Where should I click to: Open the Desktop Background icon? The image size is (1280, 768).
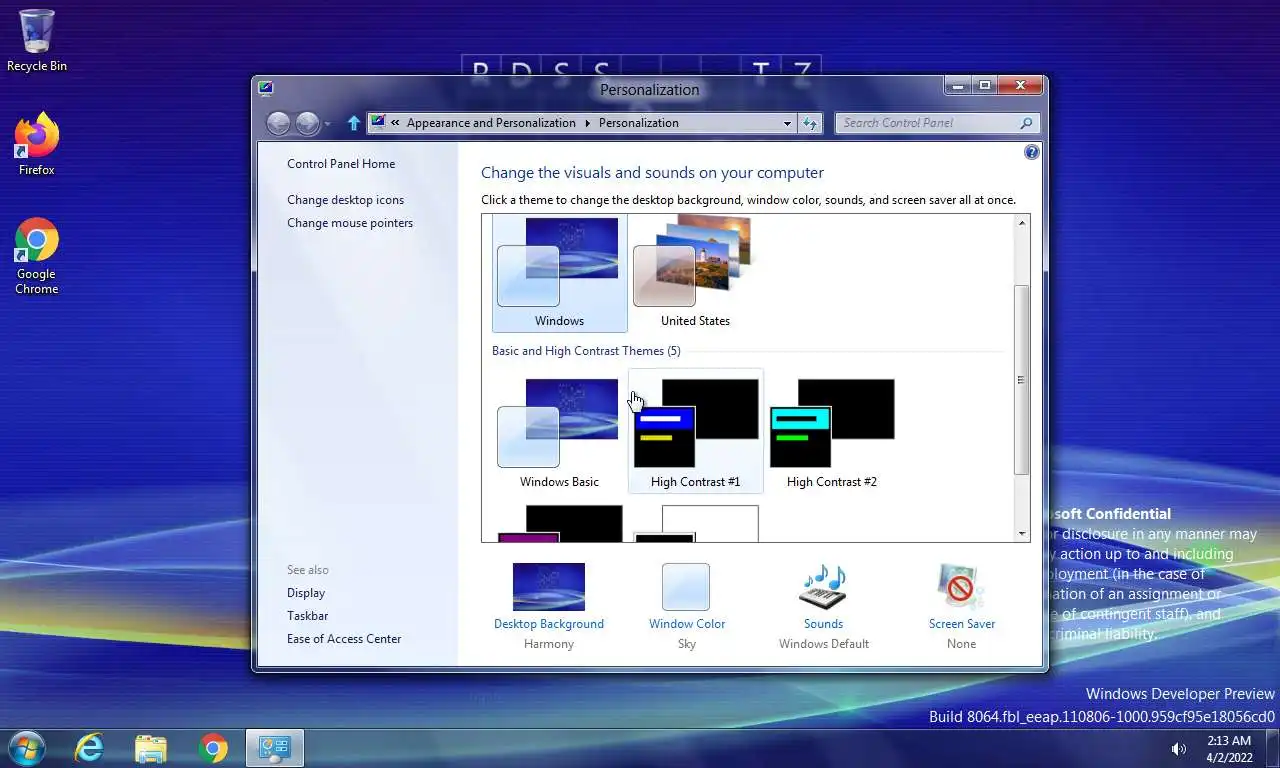coord(548,587)
